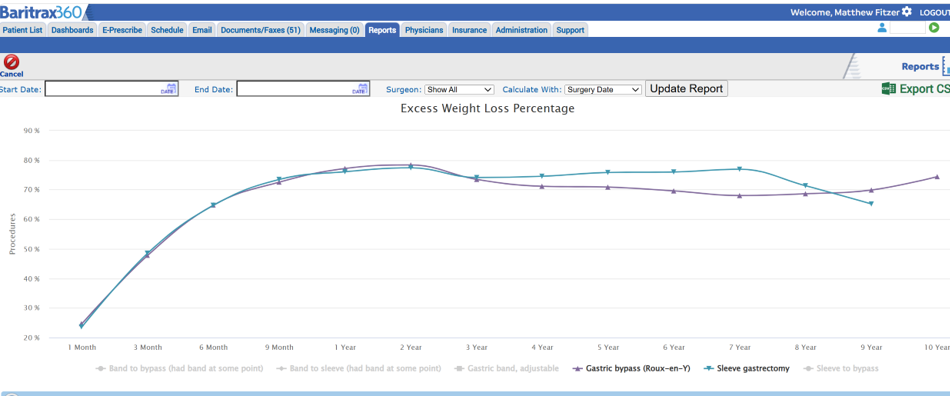Open the Support tab

(570, 30)
